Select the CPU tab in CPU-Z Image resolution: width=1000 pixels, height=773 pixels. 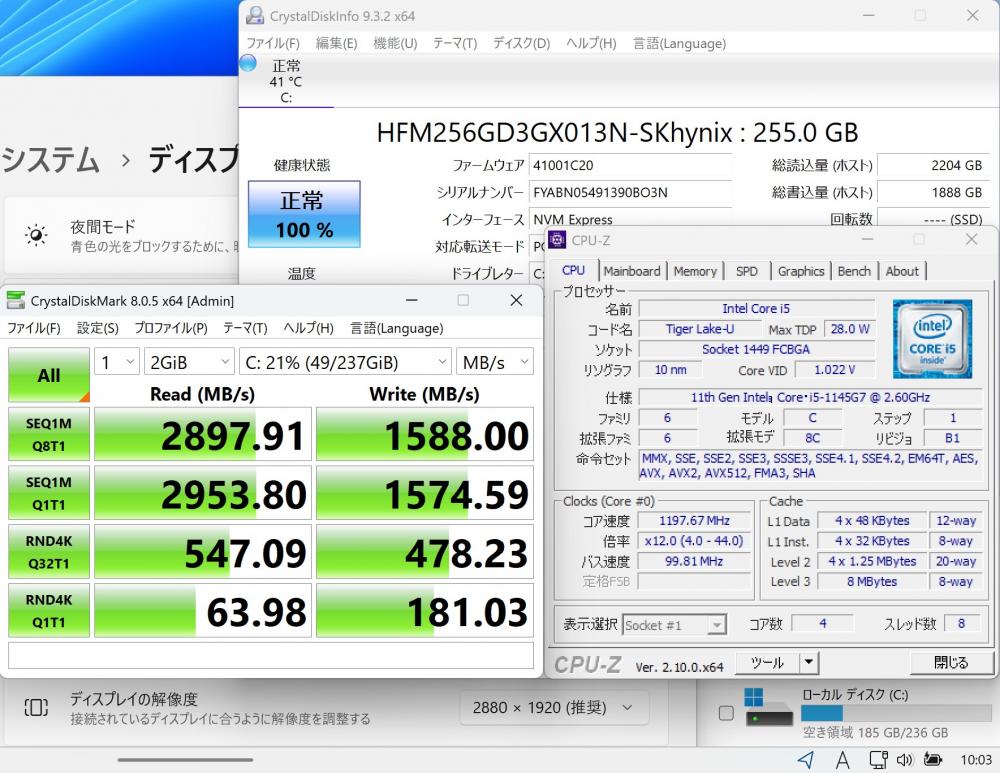tap(573, 270)
